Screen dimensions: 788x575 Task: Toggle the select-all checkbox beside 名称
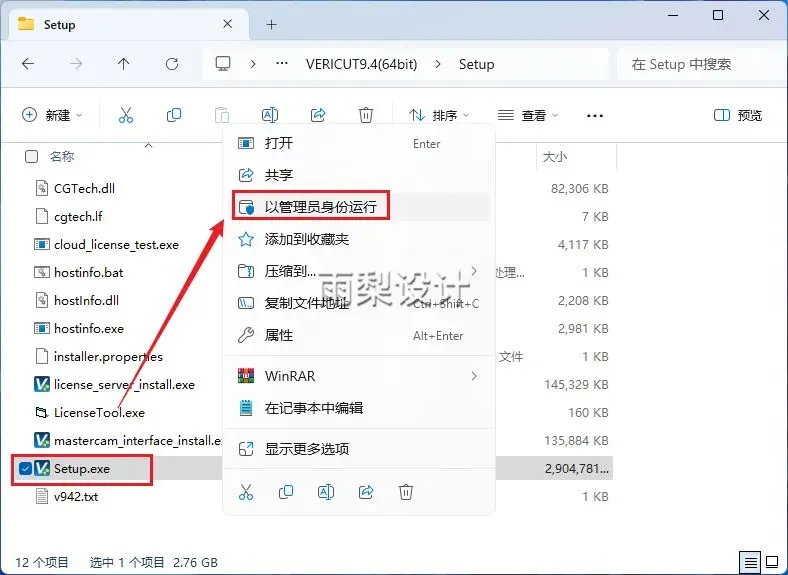[32, 157]
